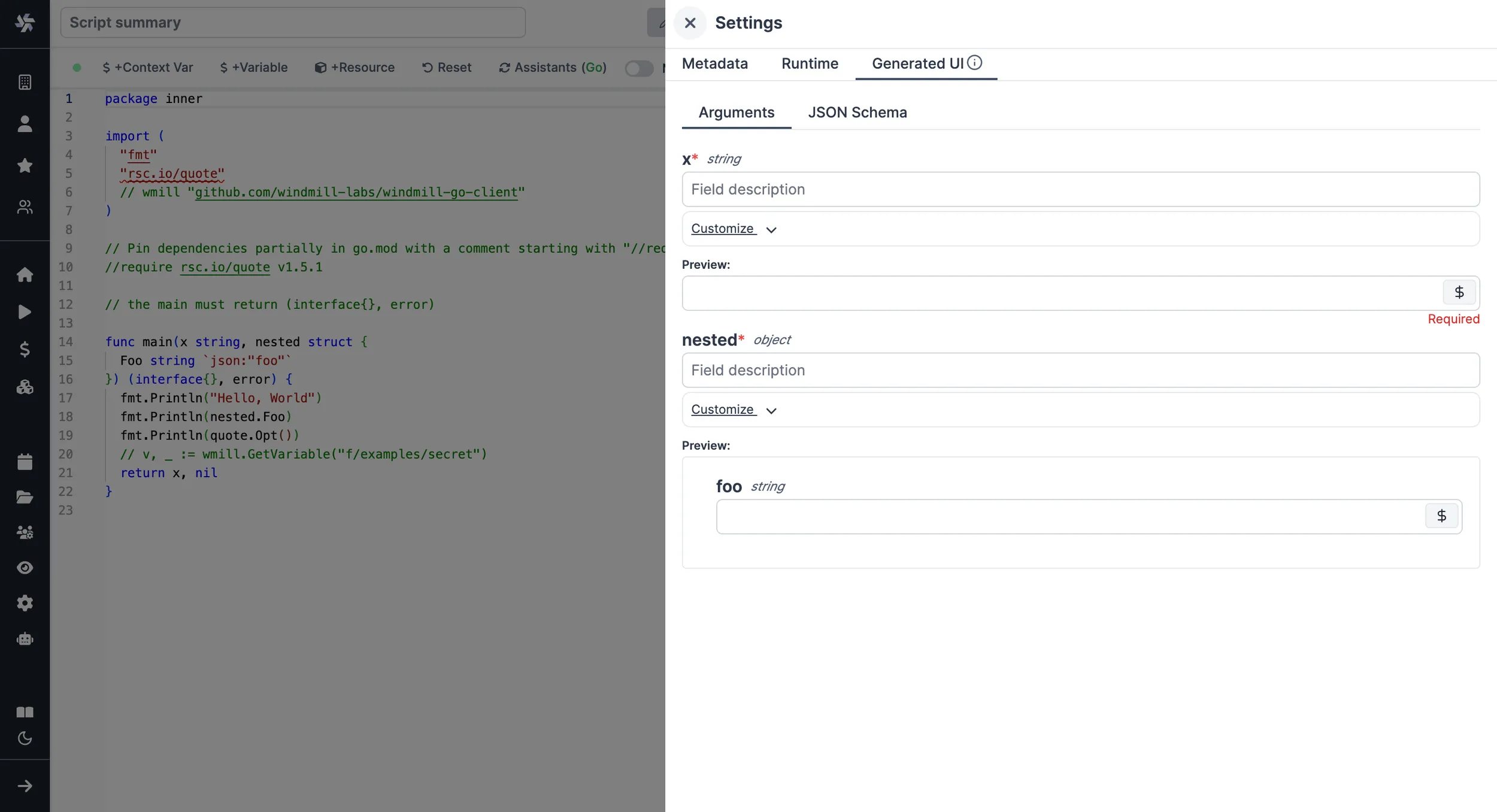Refresh Assistants (Go) in the toolbar
This screenshot has height=812, width=1497.
point(551,68)
